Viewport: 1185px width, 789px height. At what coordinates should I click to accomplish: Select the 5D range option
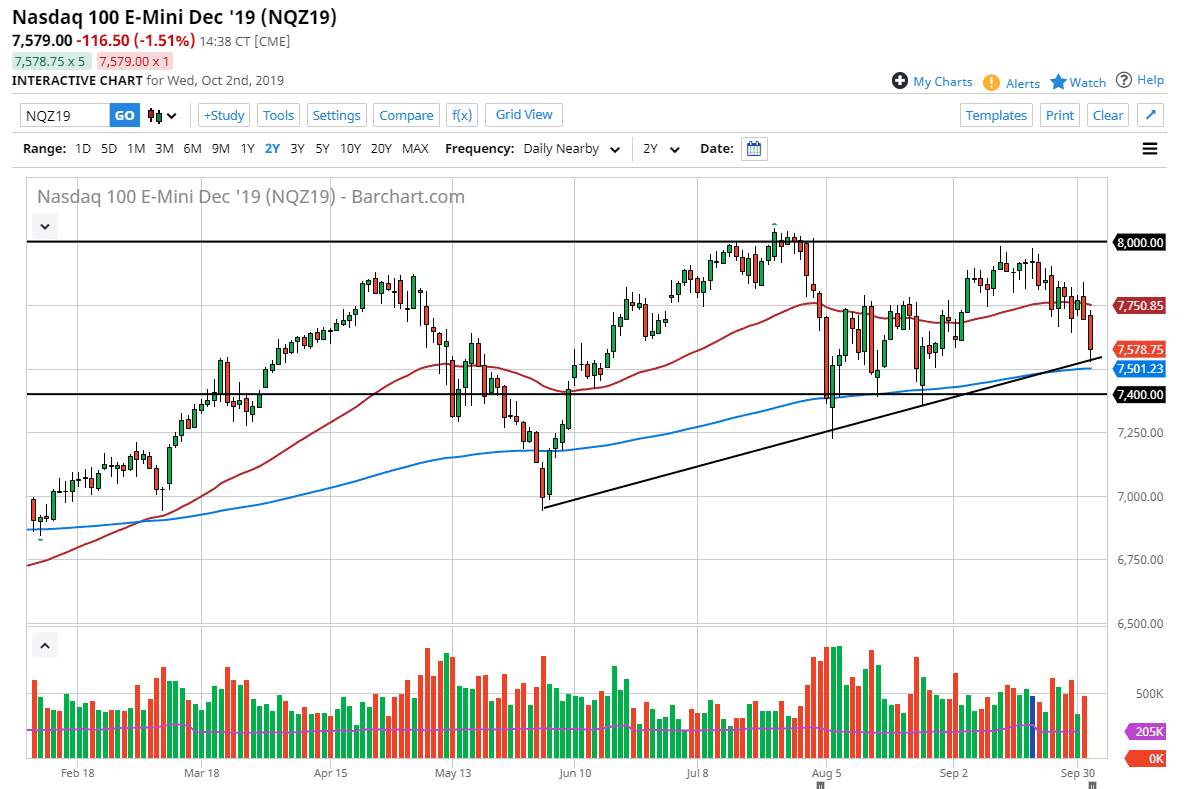point(110,148)
